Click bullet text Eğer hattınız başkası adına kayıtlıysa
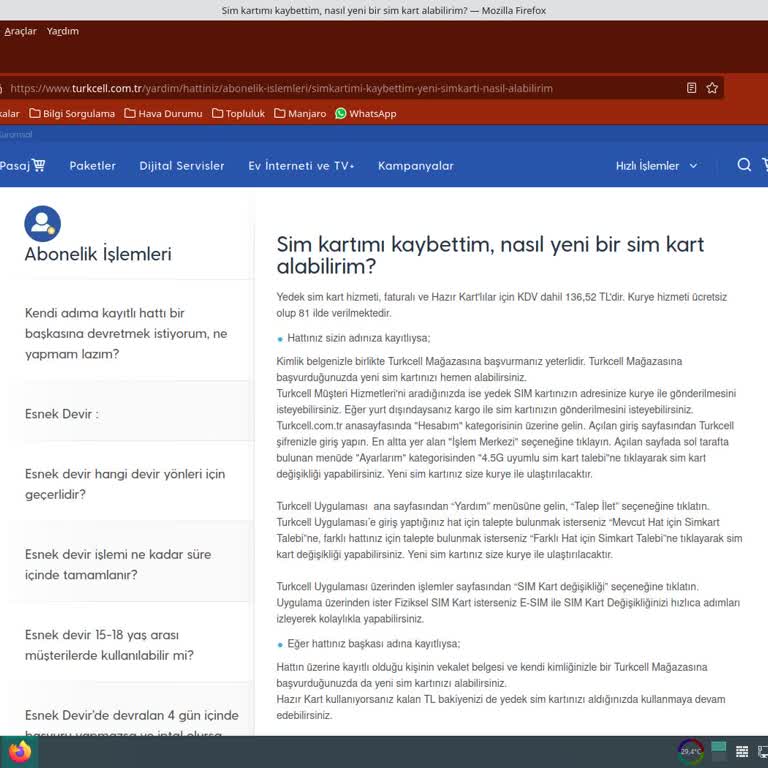Viewport: 768px width, 768px height. [374, 644]
